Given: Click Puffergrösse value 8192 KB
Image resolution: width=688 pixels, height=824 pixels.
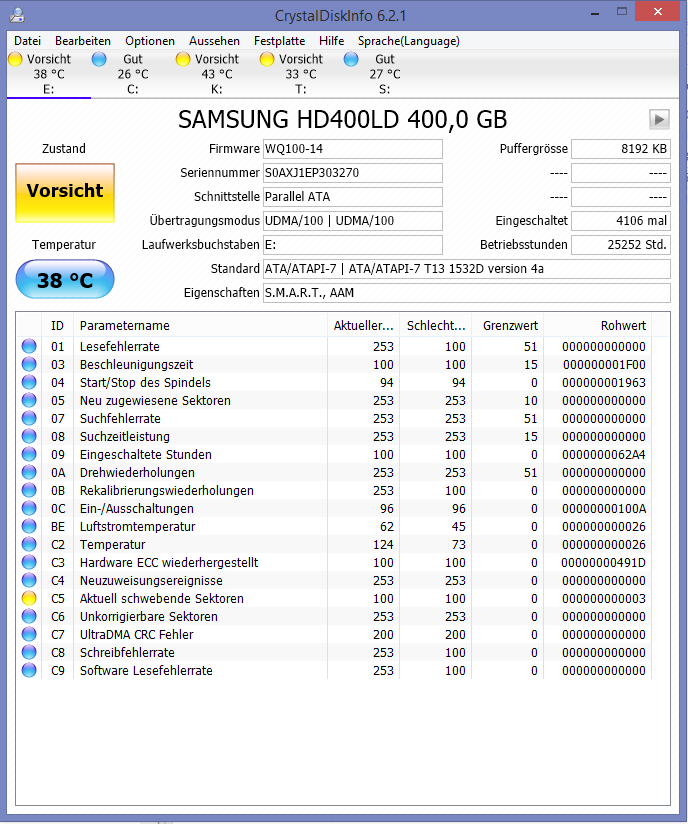Looking at the screenshot, I should pyautogui.click(x=621, y=149).
